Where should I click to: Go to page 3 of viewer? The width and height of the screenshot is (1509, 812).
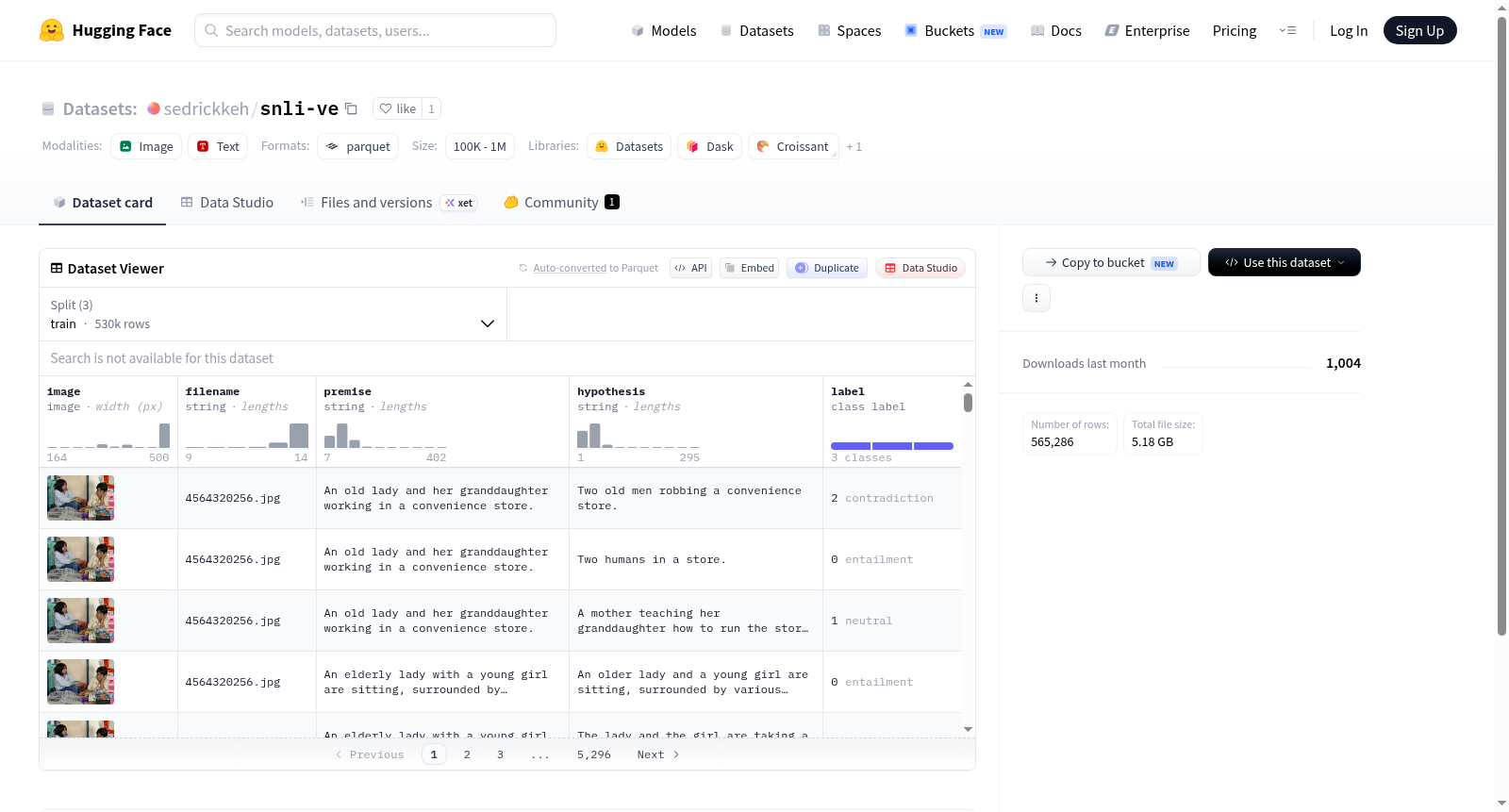click(500, 754)
